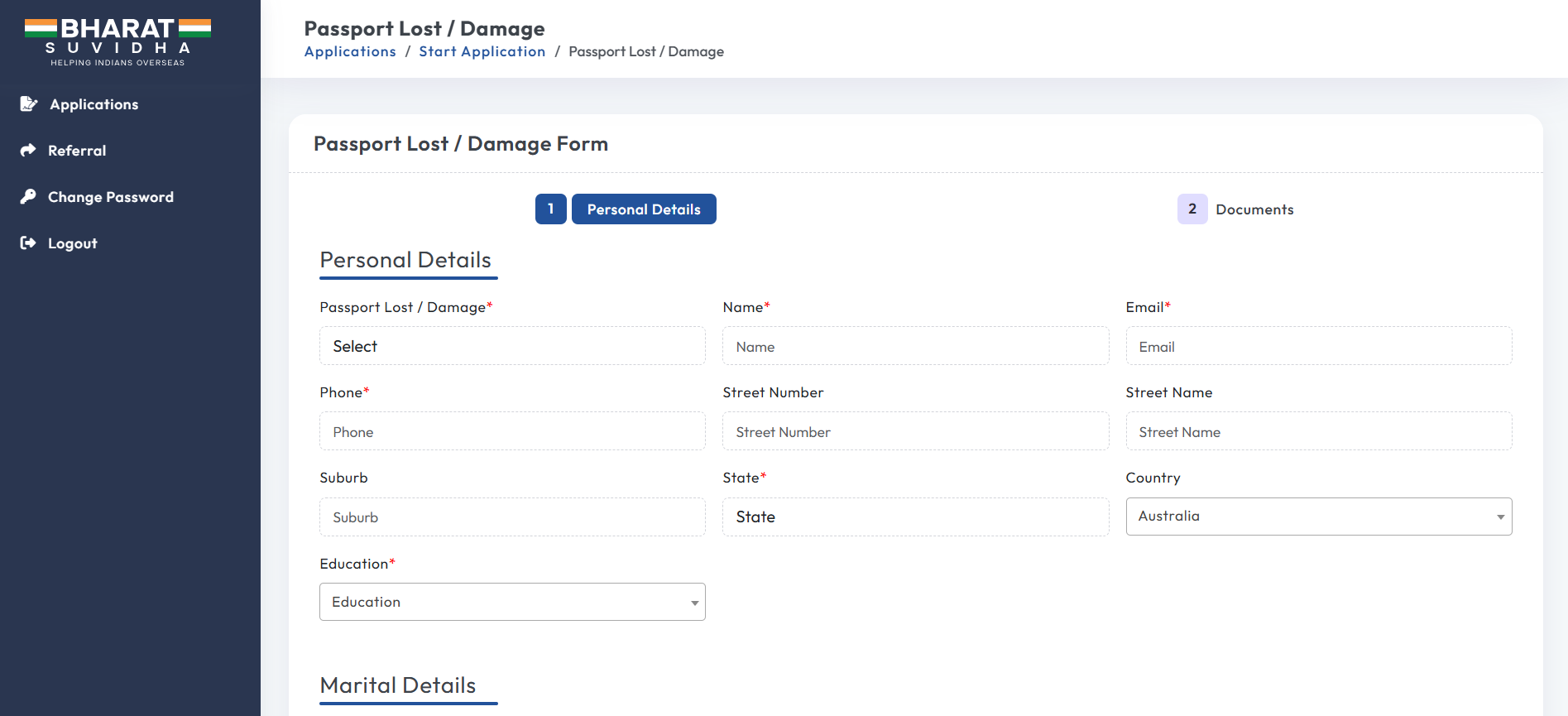This screenshot has width=1568, height=716.
Task: Click the Street Number input field
Action: (x=915, y=432)
